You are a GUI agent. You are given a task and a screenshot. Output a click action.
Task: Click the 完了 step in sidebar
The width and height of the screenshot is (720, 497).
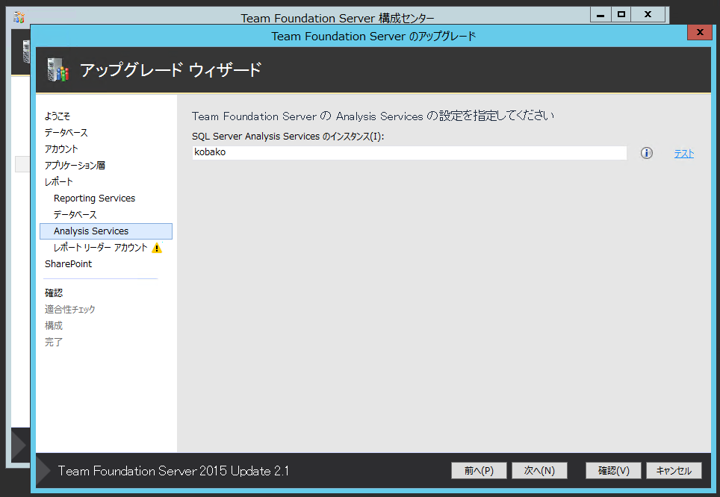(x=54, y=342)
